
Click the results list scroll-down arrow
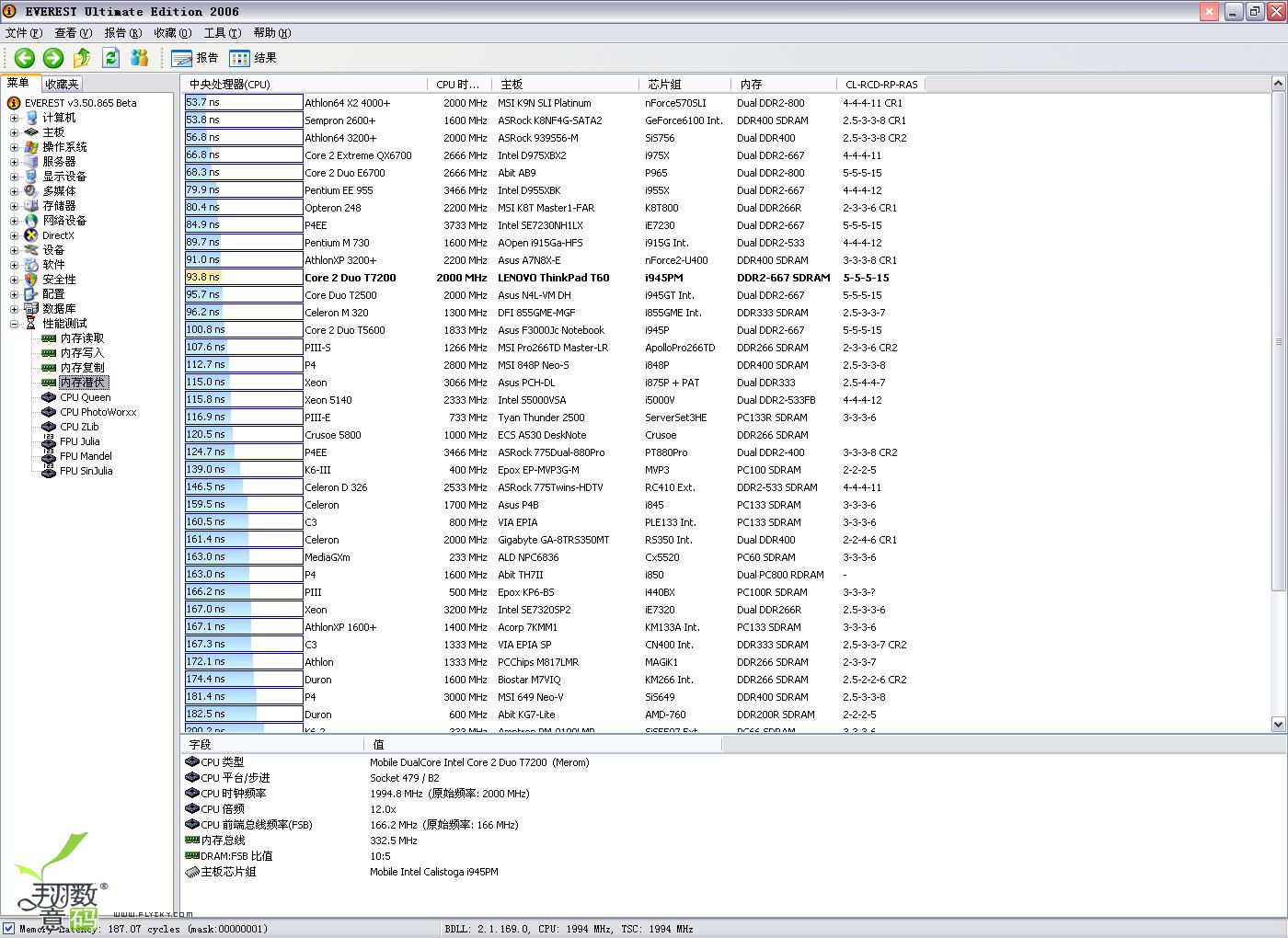1278,725
